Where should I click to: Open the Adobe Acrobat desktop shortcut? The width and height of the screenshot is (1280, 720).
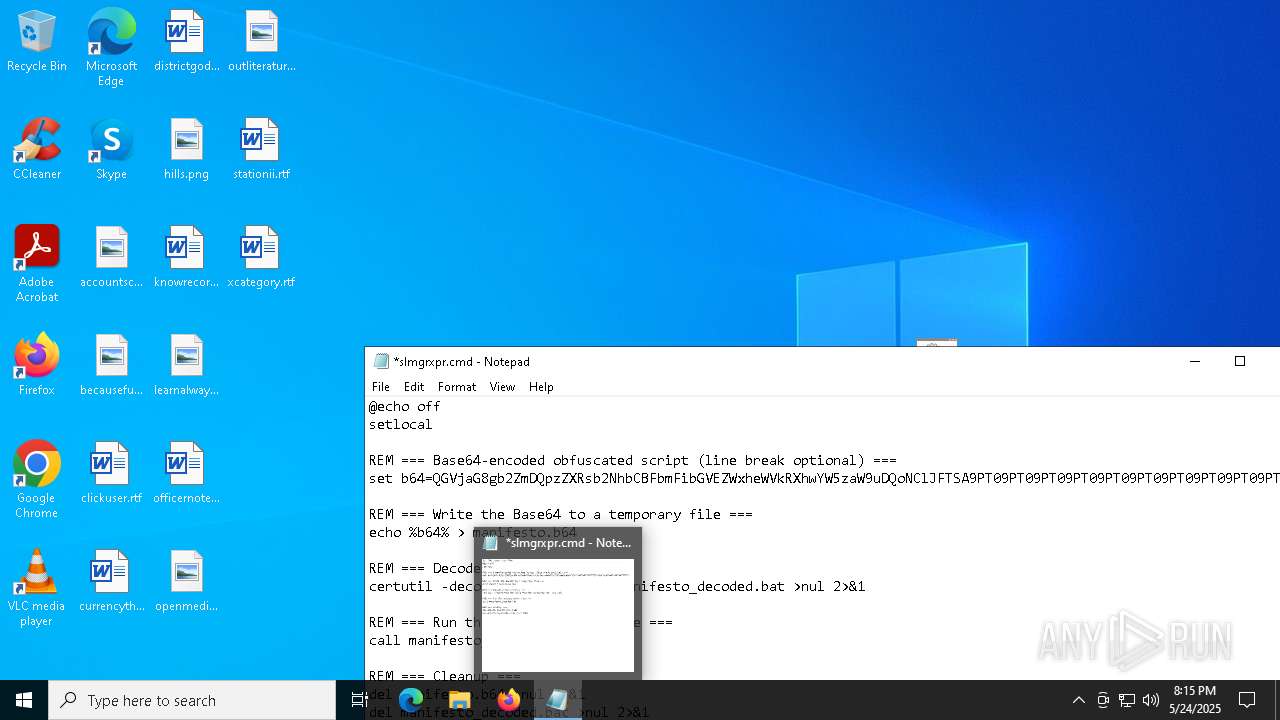coord(37,263)
